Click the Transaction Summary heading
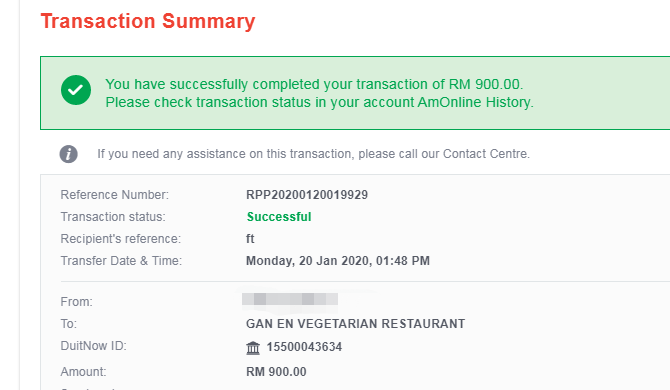This screenshot has height=390, width=670. point(148,21)
